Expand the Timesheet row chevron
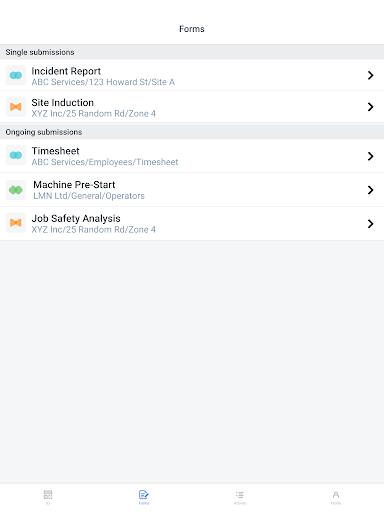Viewport: 384px width, 512px height. (370, 156)
